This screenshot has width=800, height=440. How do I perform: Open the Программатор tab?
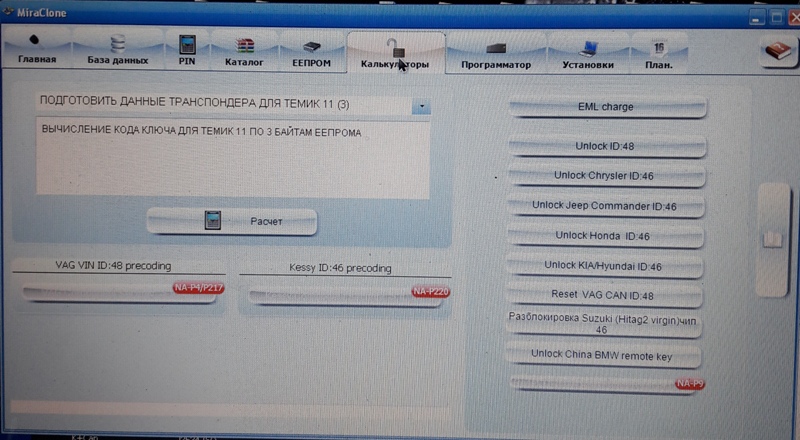click(495, 55)
